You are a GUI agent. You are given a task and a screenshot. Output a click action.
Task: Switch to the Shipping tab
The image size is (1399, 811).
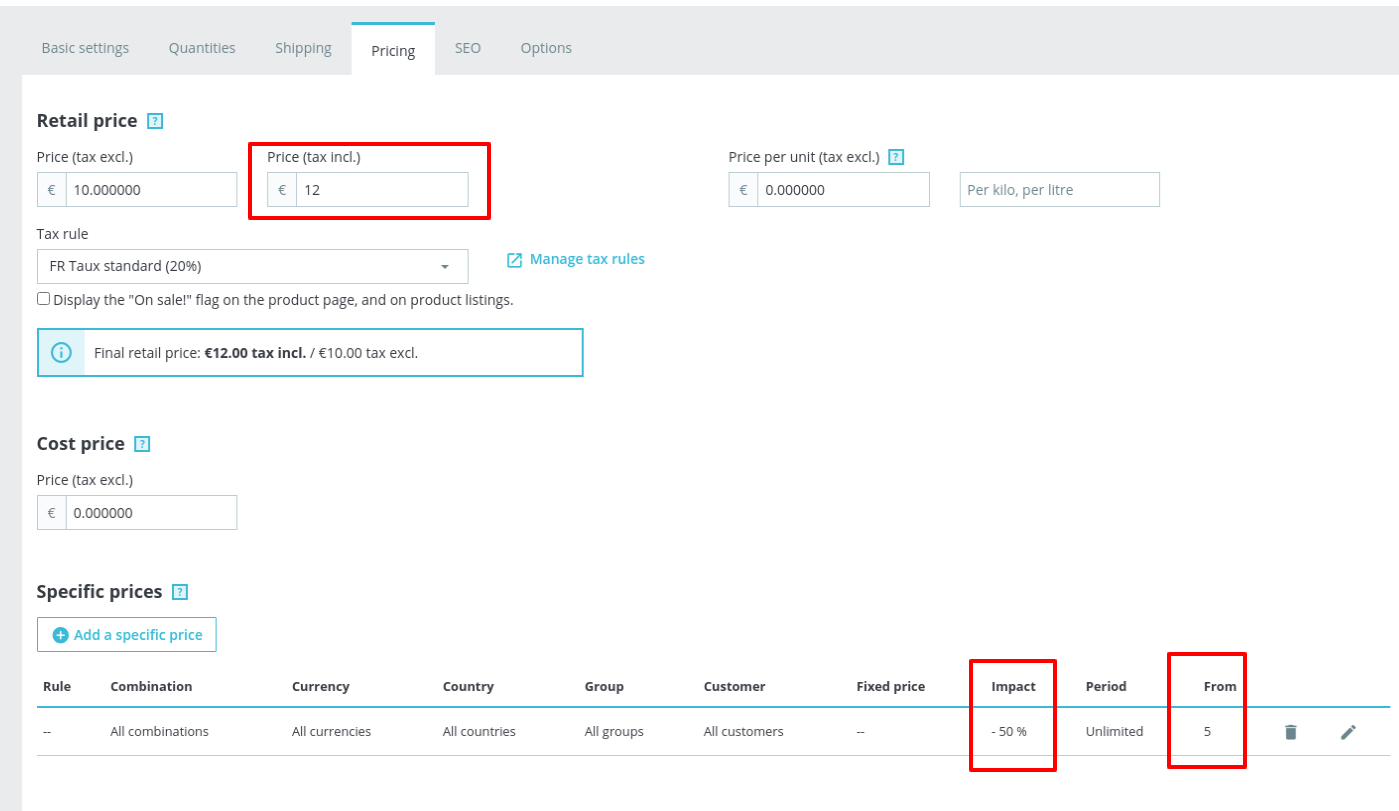(303, 47)
